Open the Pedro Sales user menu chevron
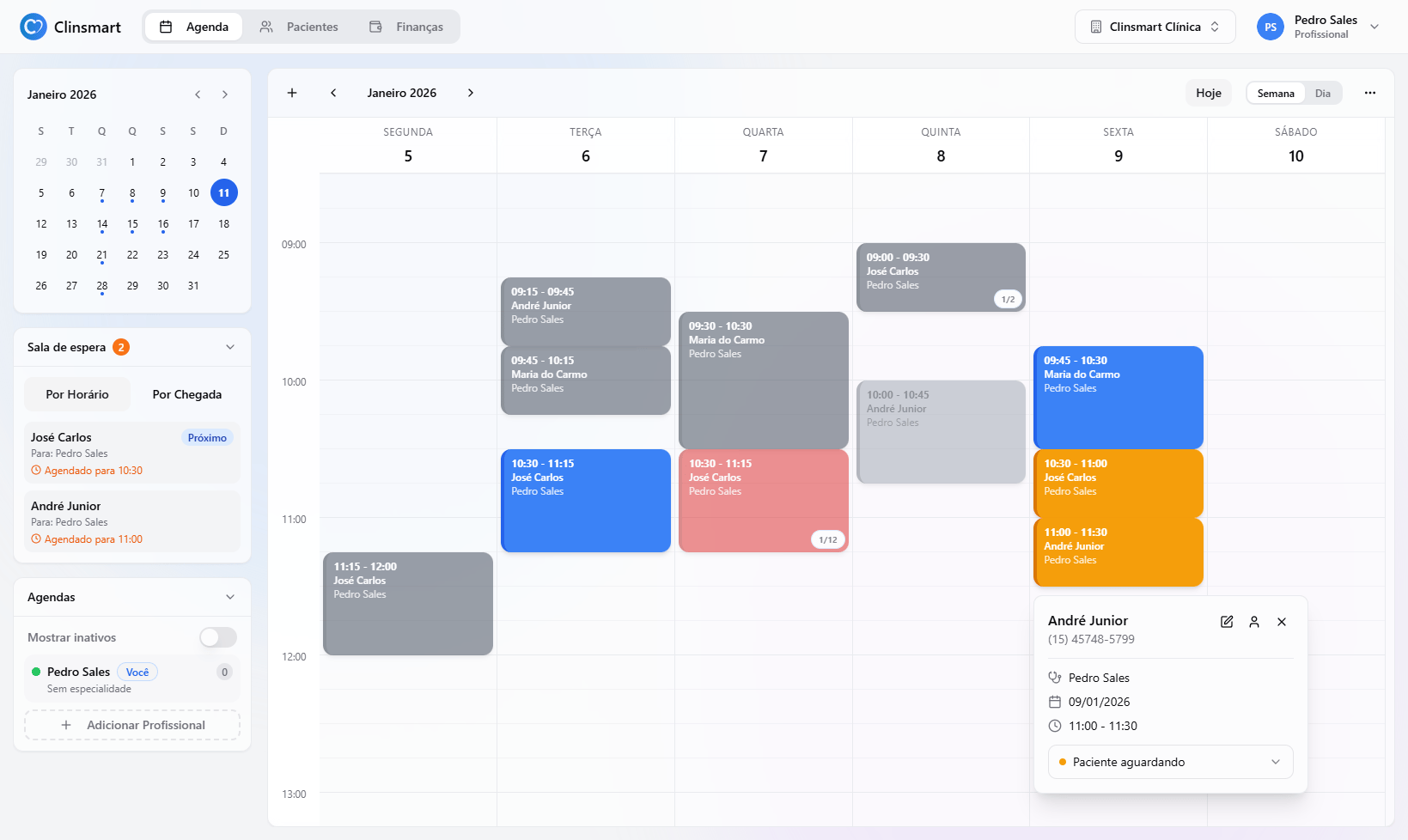The width and height of the screenshot is (1408, 840). (x=1374, y=27)
